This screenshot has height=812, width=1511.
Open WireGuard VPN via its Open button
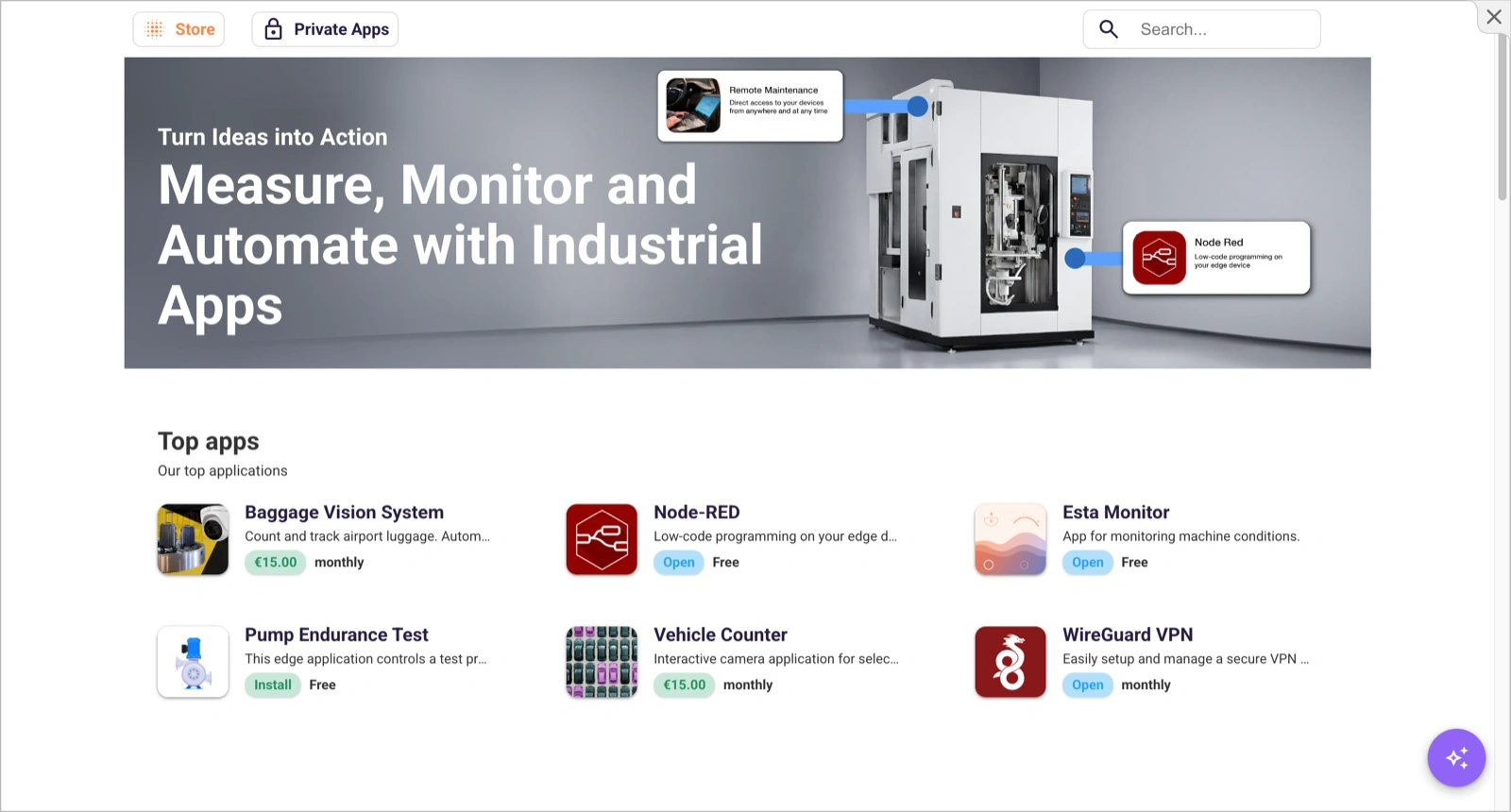[1087, 685]
